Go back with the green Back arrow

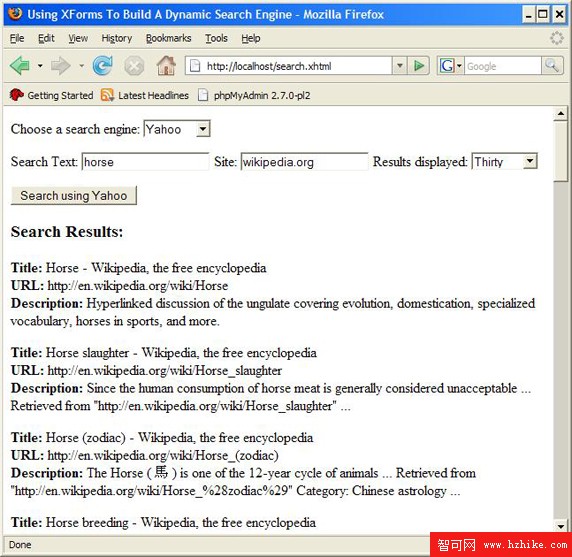(x=20, y=66)
